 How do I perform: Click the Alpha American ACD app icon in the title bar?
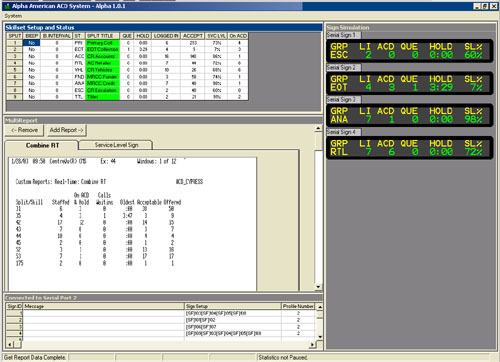coord(7,6)
